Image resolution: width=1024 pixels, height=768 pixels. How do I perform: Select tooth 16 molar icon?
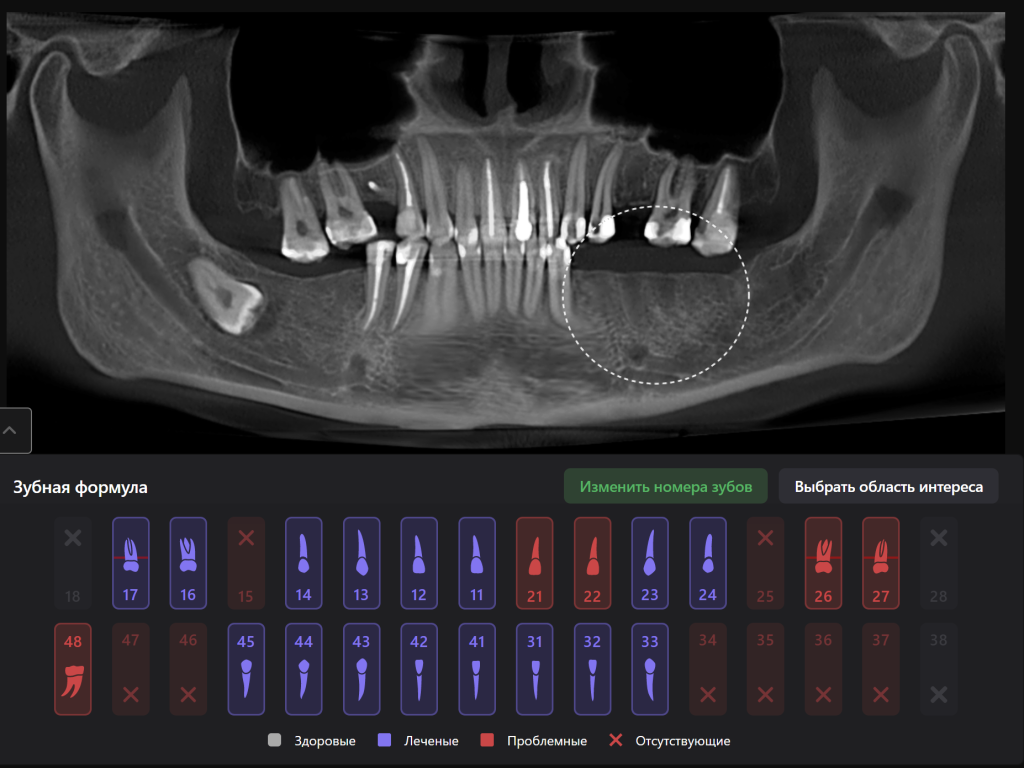[188, 563]
